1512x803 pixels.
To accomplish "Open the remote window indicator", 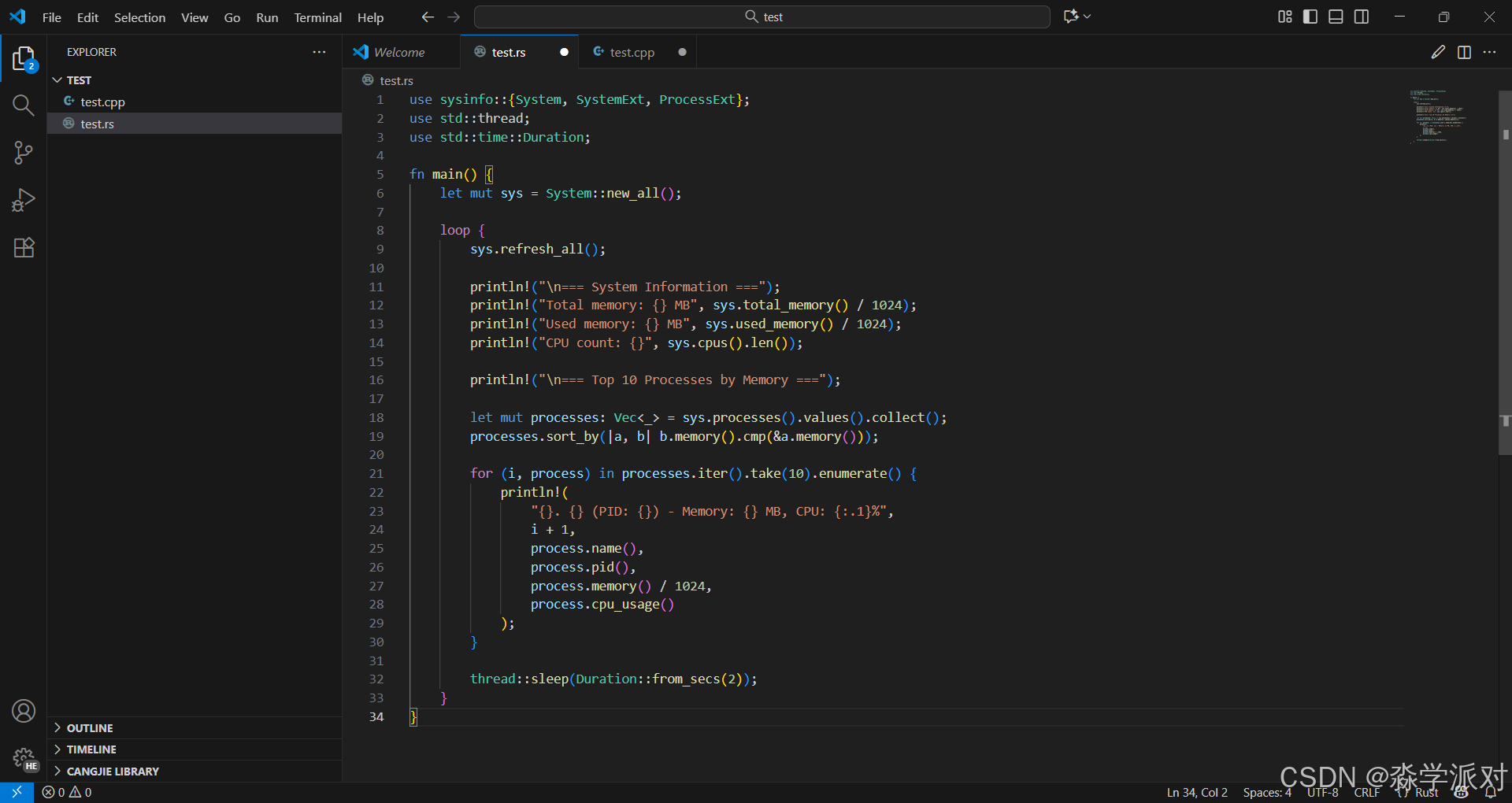I will (17, 792).
